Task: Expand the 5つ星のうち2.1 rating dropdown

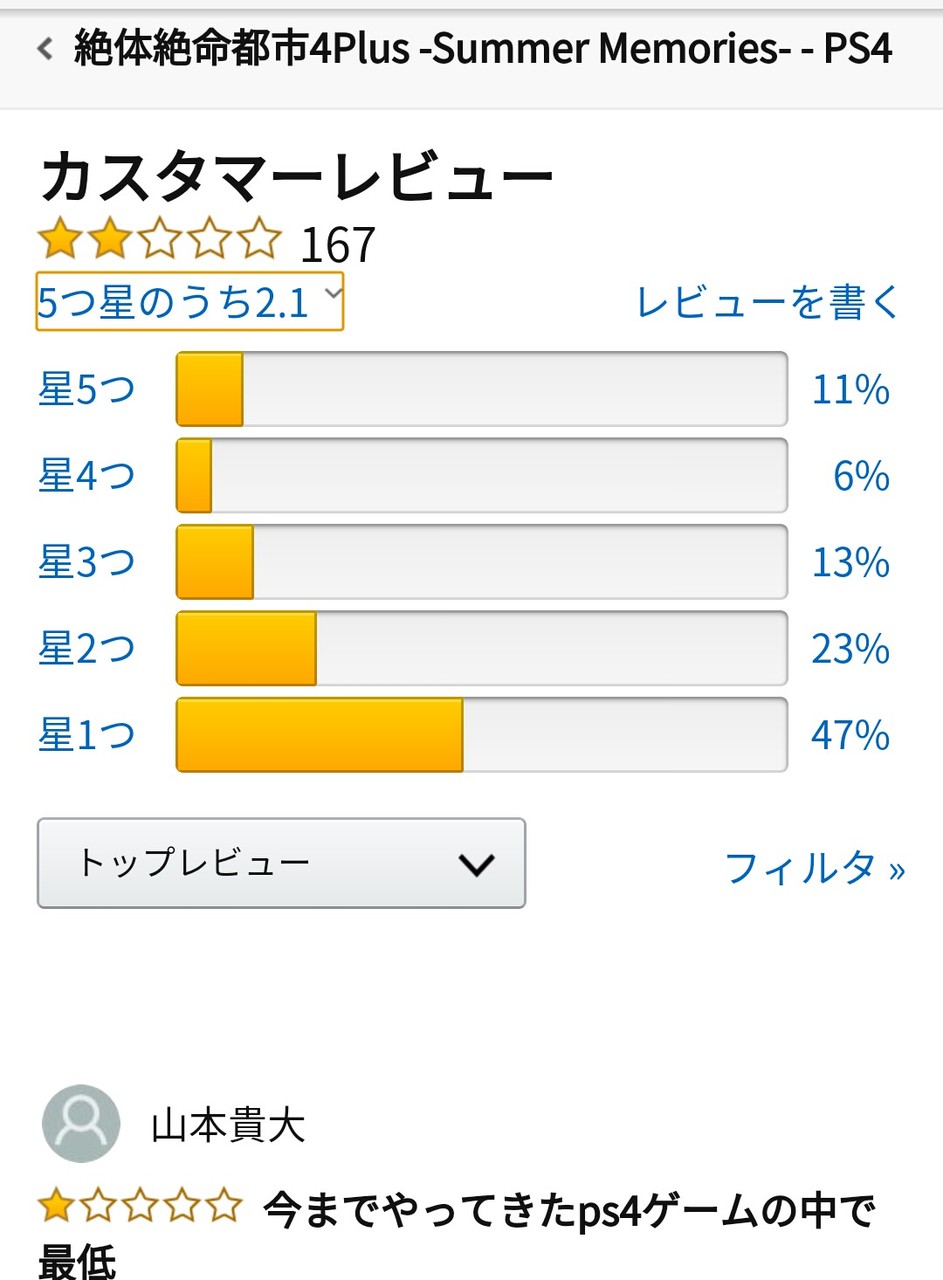Action: (x=190, y=301)
